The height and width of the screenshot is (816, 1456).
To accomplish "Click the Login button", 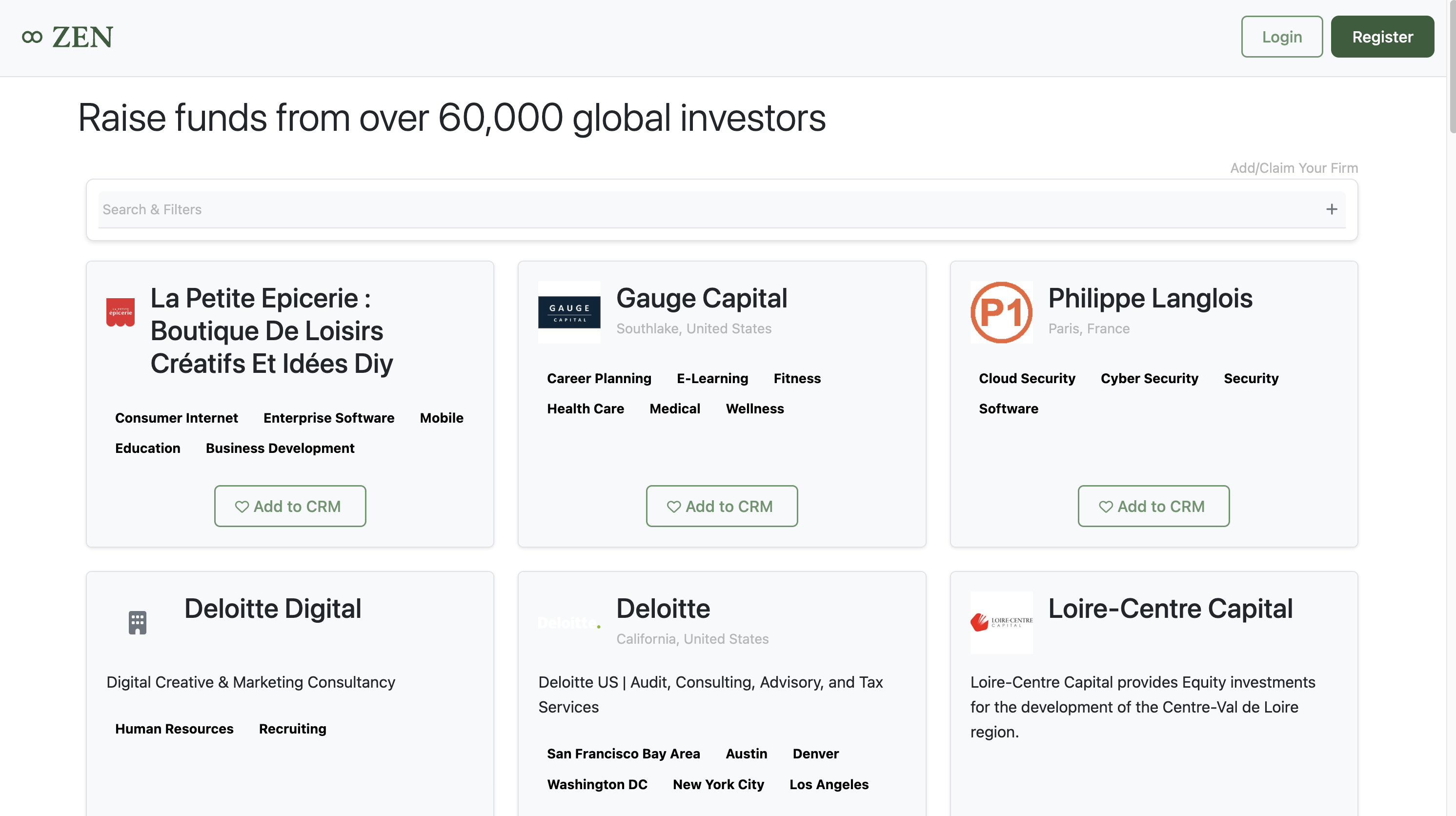I will pyautogui.click(x=1281, y=37).
